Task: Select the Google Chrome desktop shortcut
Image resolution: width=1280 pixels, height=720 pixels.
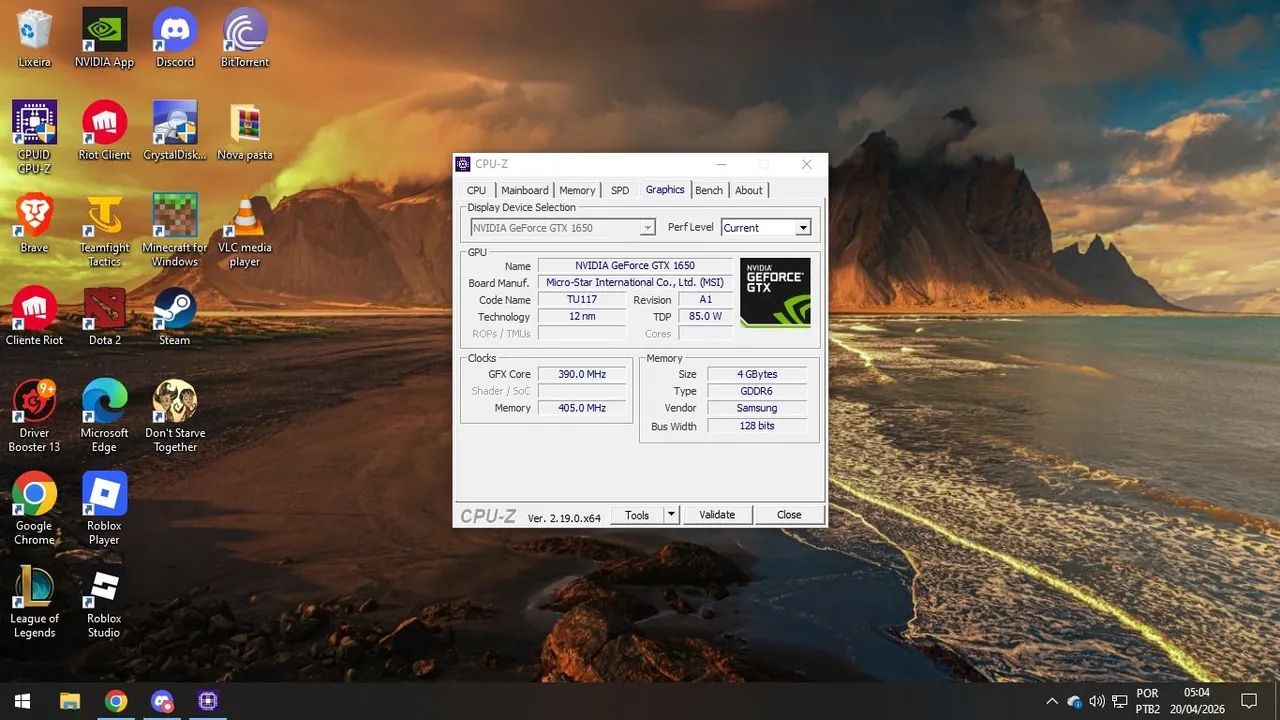Action: (34, 509)
